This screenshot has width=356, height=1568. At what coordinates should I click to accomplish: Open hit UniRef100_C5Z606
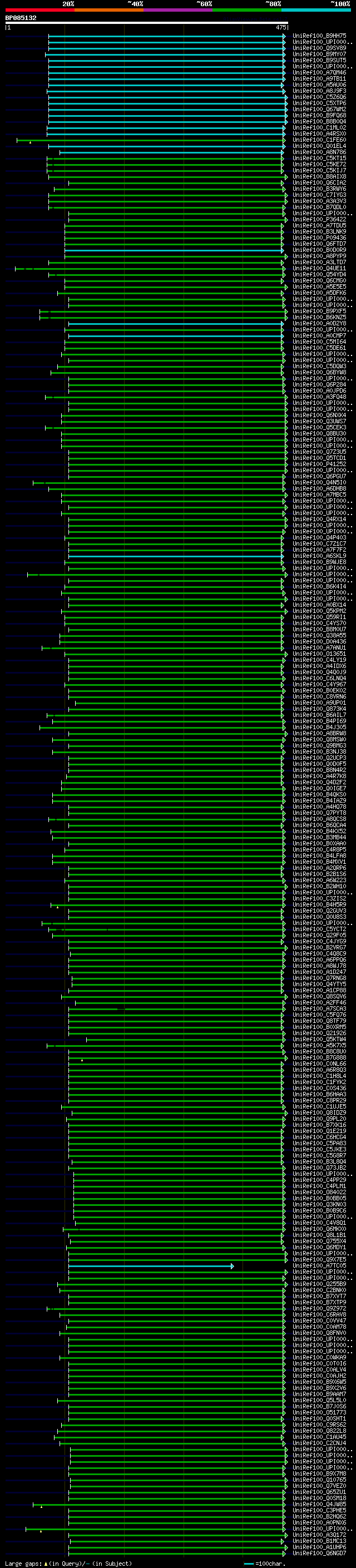pos(319,97)
